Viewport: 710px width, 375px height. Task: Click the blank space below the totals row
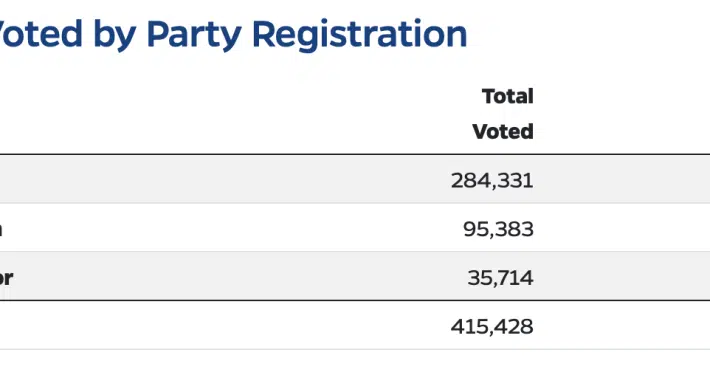coord(355,362)
